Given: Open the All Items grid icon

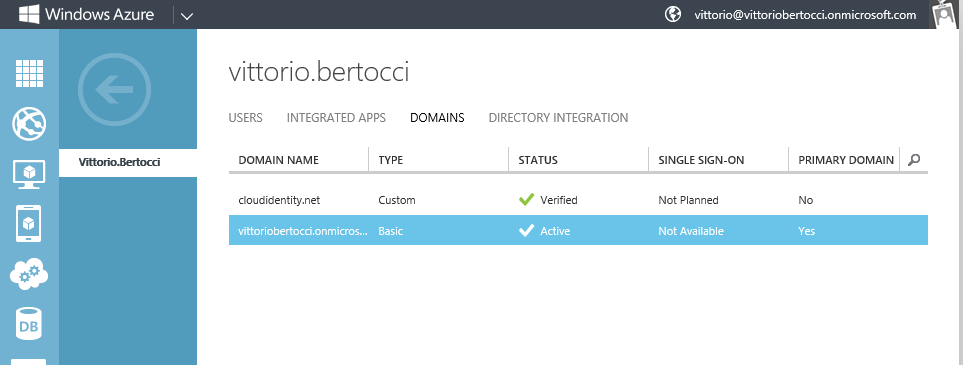Looking at the screenshot, I should point(29,75).
